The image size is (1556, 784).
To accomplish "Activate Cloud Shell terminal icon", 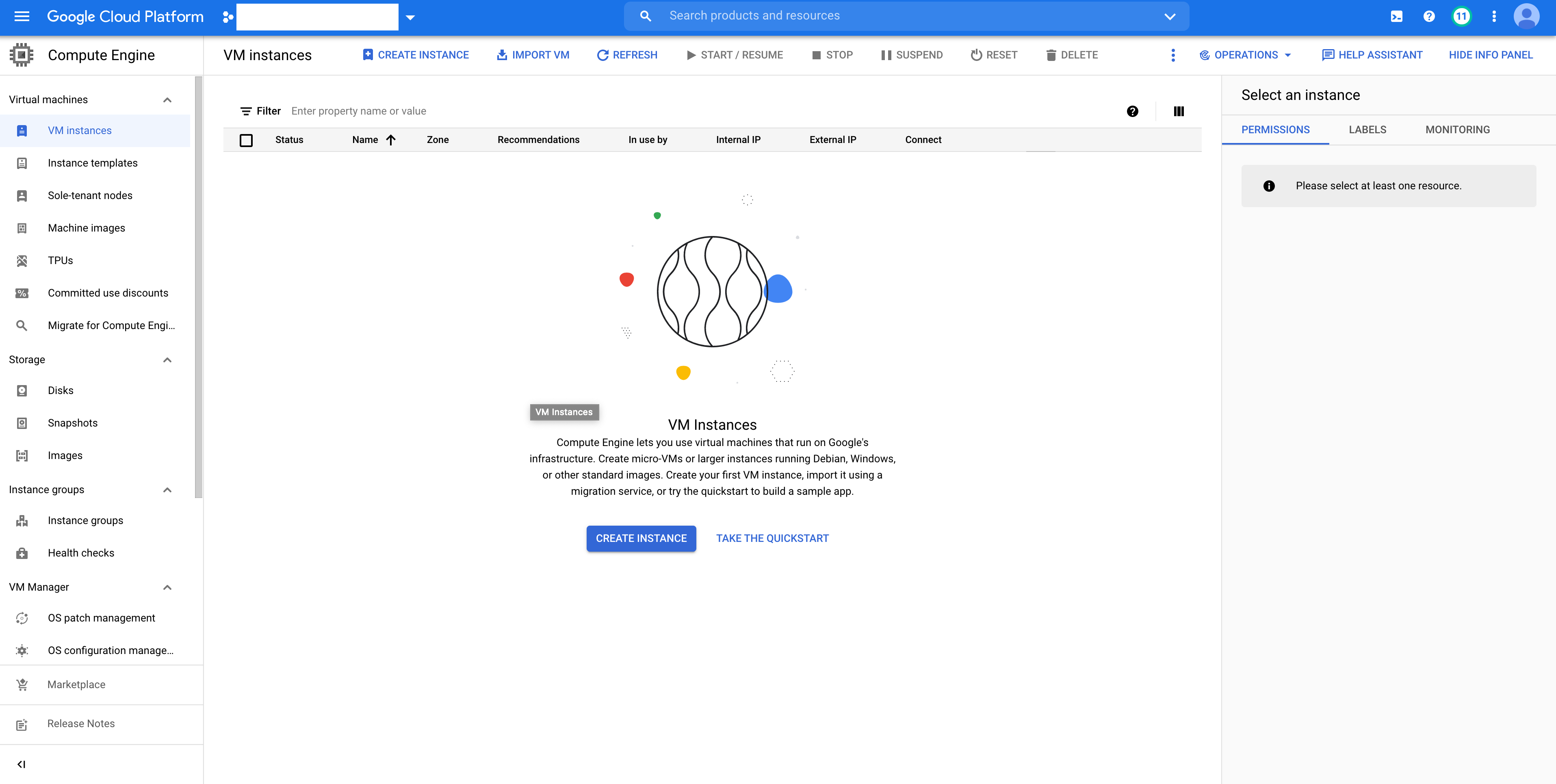I will 1396,16.
